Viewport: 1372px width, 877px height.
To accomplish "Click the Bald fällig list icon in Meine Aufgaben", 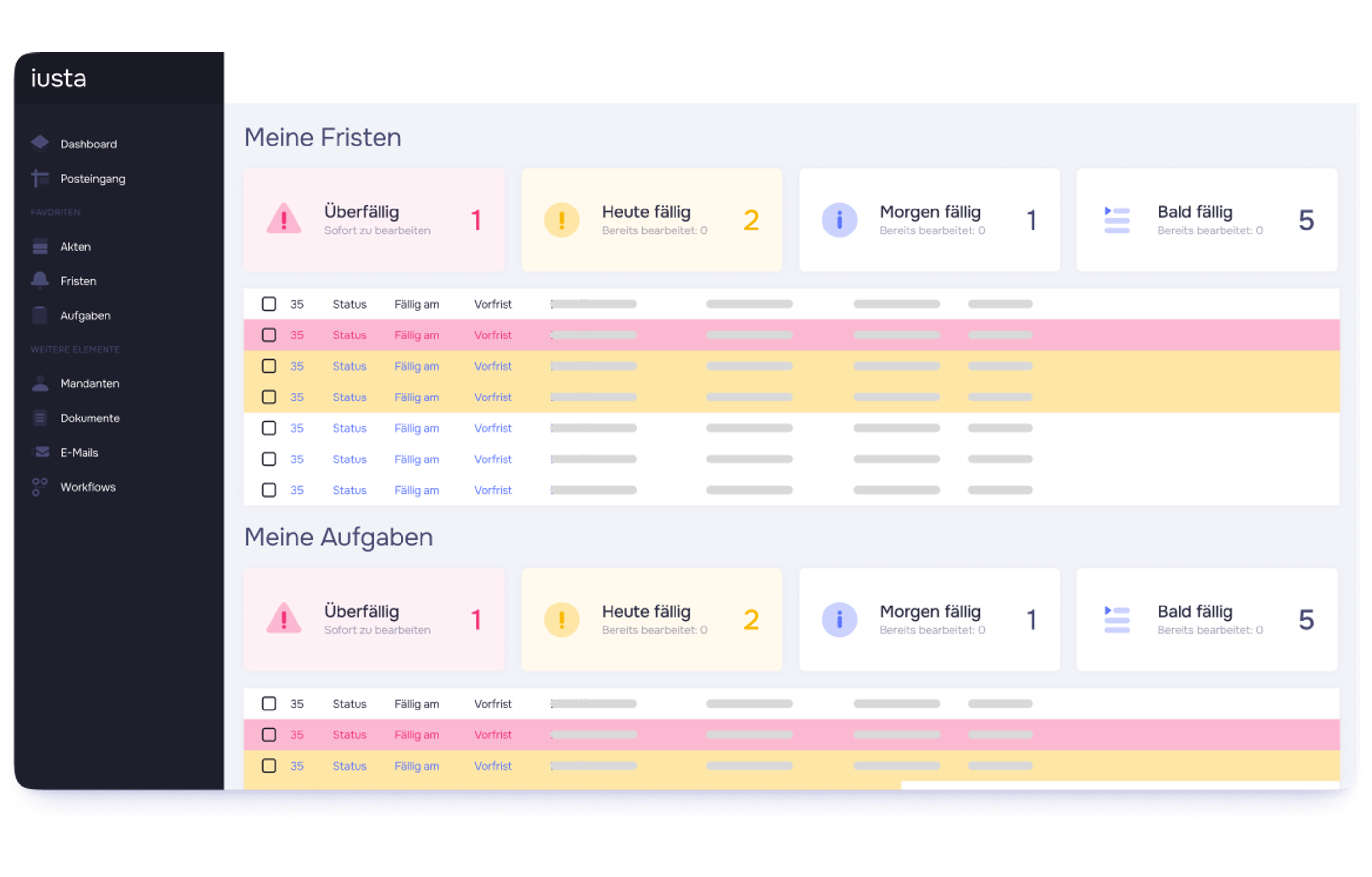I will (1117, 620).
